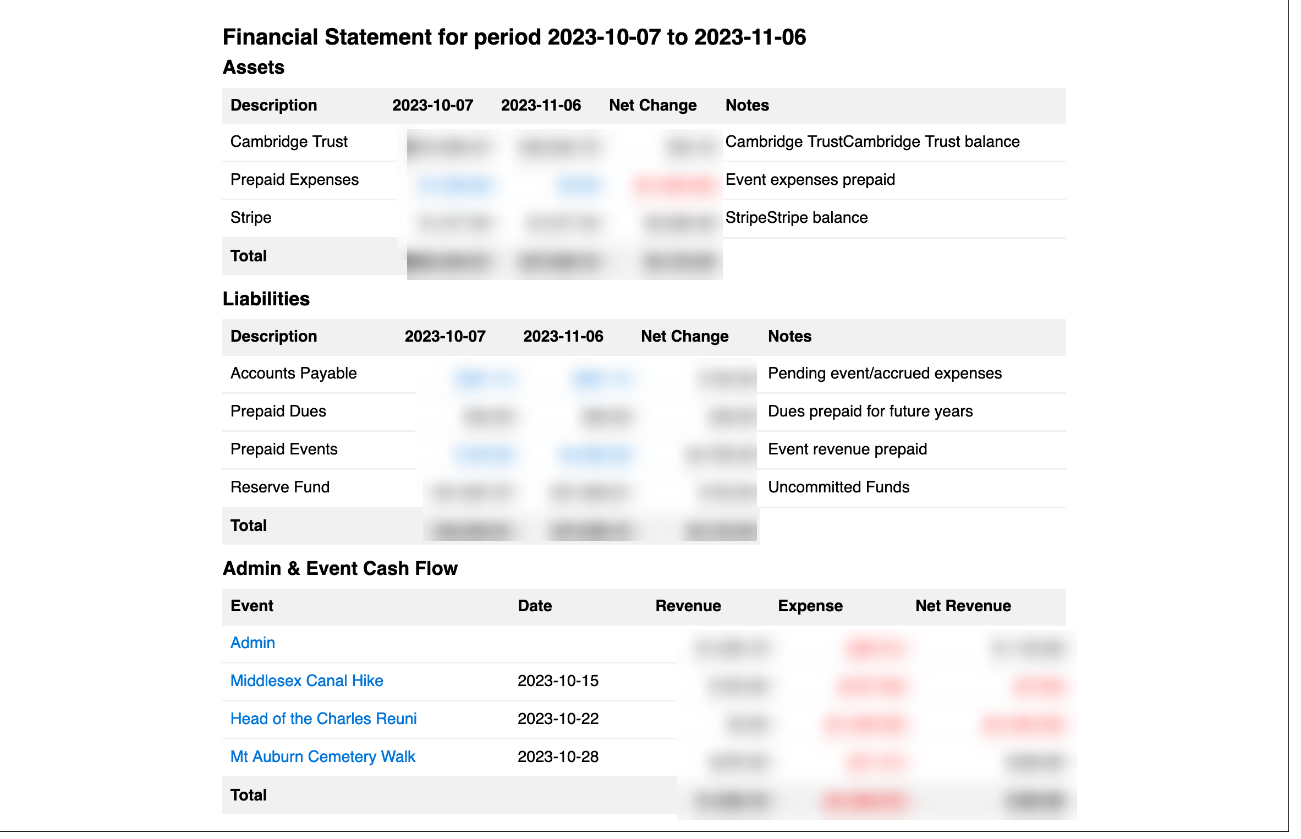This screenshot has width=1301, height=839.
Task: Click the date 2023-10-22
Action: tap(558, 719)
